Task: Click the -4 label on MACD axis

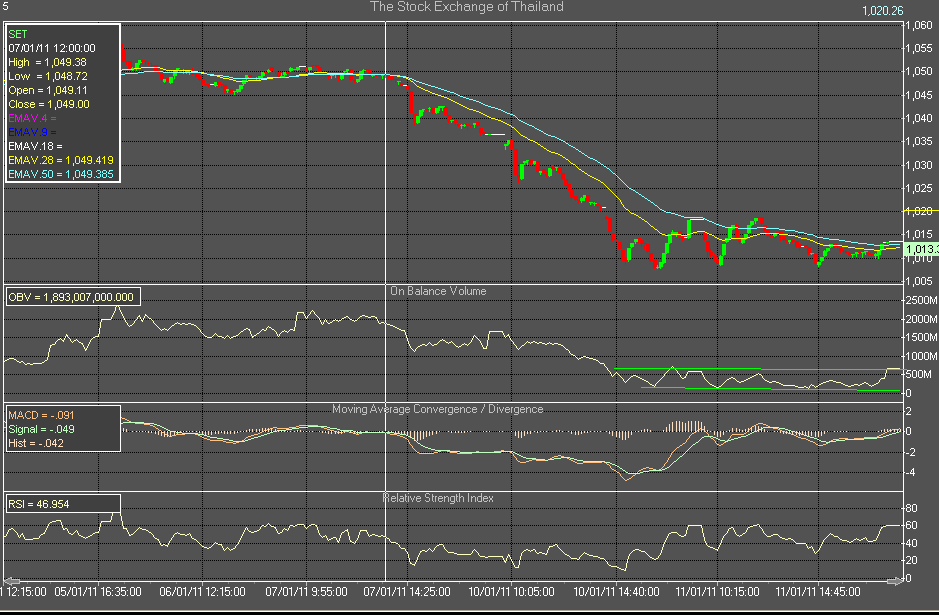Action: 908,472
